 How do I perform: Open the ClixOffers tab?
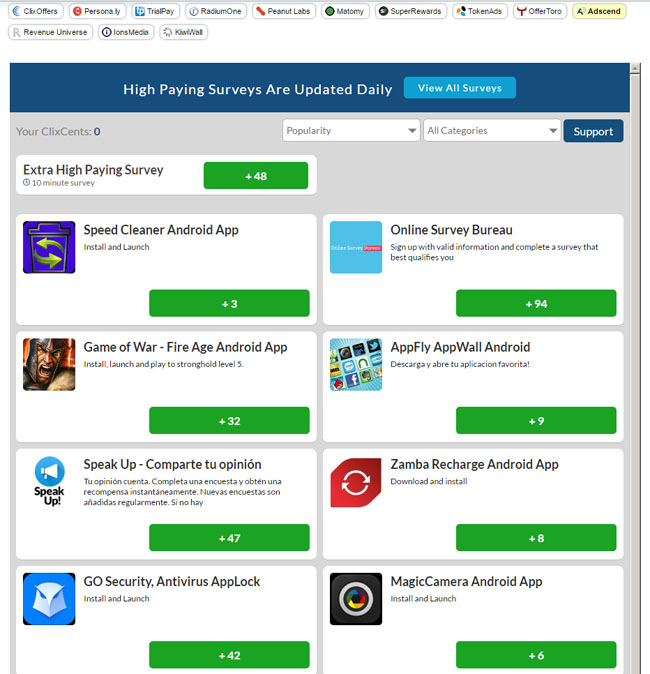(36, 11)
